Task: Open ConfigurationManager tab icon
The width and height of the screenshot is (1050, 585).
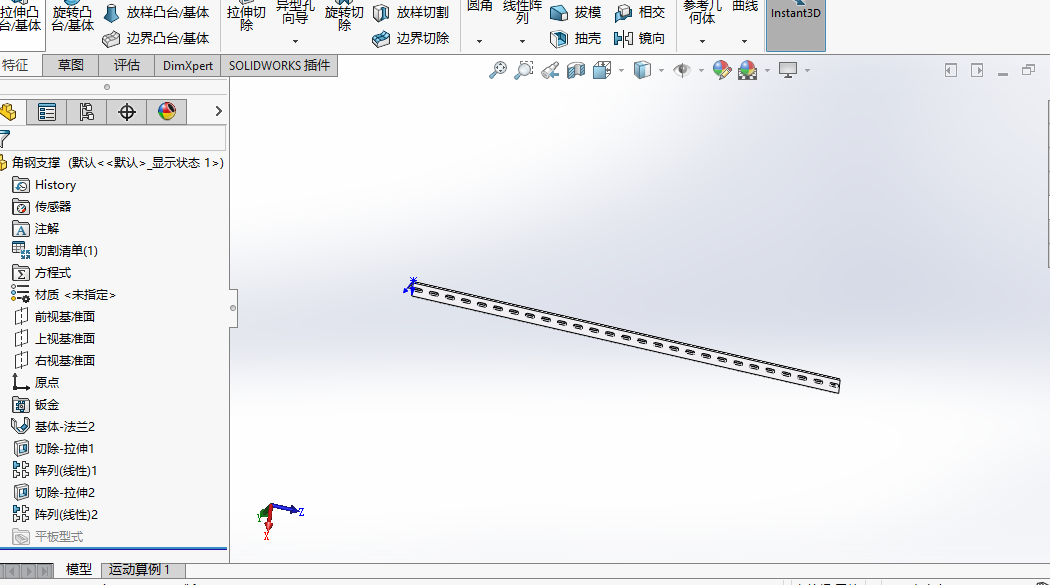Action: point(86,112)
